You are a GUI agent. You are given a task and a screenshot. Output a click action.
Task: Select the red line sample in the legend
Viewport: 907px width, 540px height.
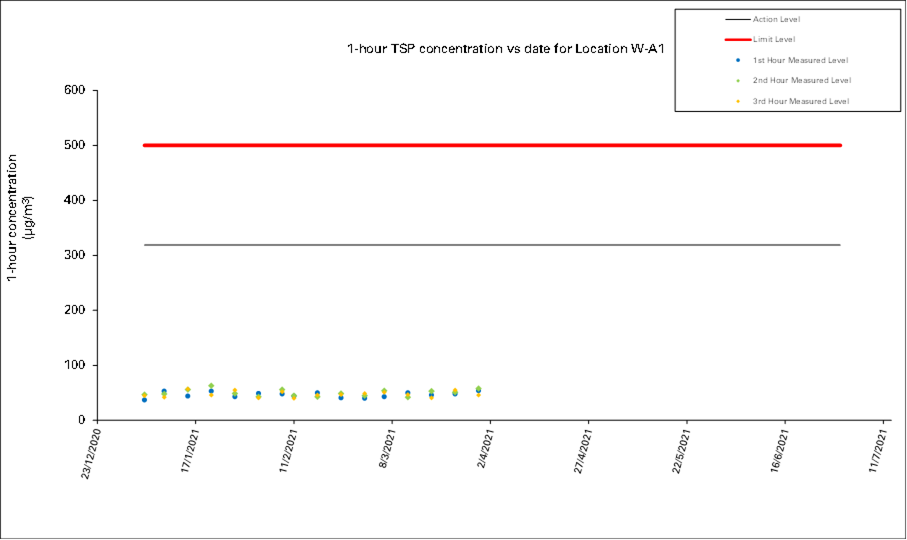[737, 39]
